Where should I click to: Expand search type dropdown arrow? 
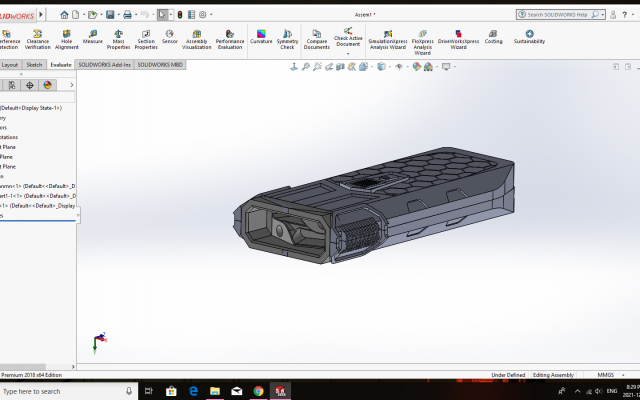(x=602, y=15)
